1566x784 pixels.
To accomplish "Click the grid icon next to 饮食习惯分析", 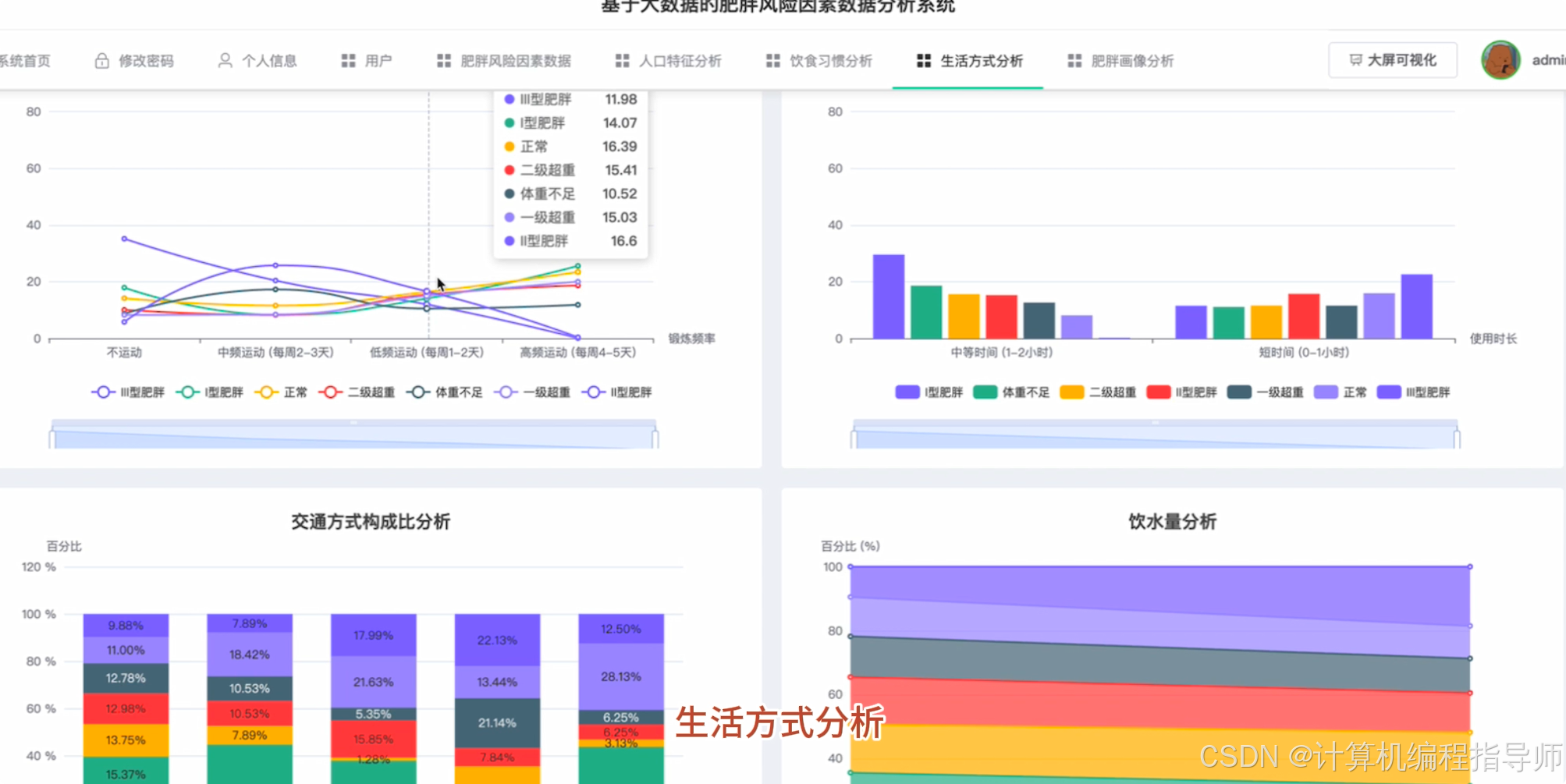I will (772, 60).
